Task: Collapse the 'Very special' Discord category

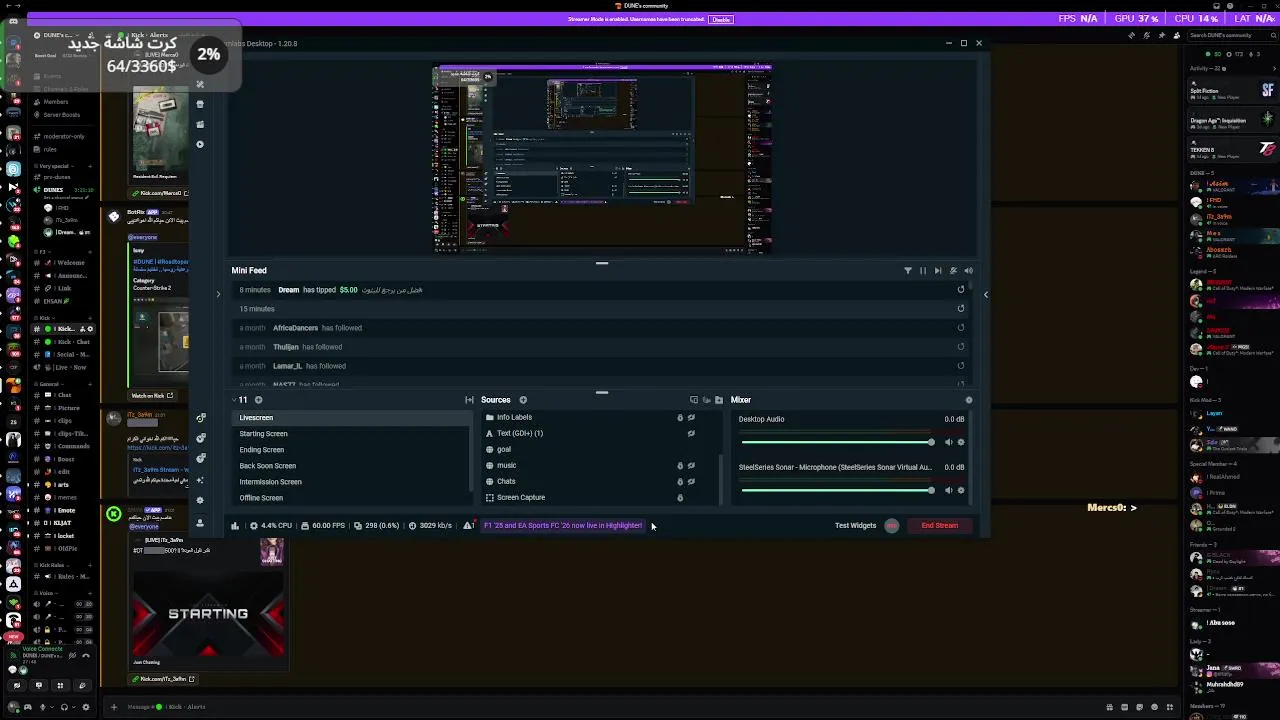Action: coord(54,166)
